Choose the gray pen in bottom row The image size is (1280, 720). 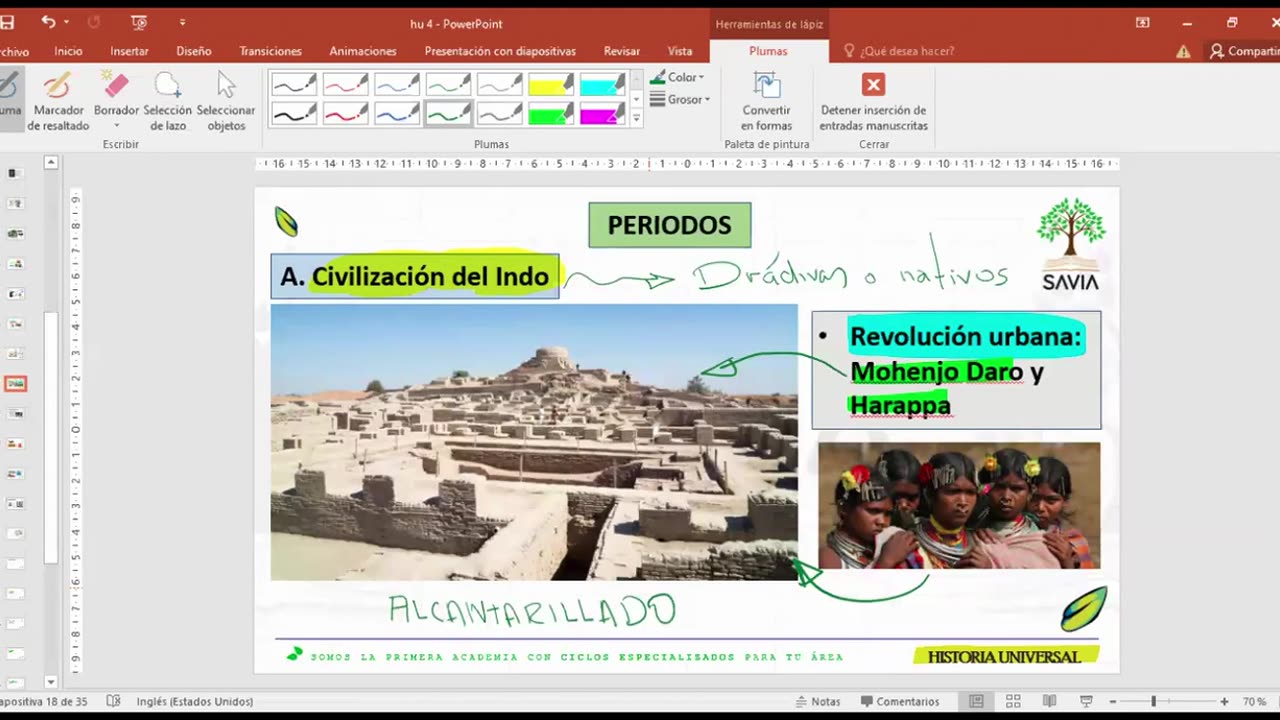click(x=498, y=113)
